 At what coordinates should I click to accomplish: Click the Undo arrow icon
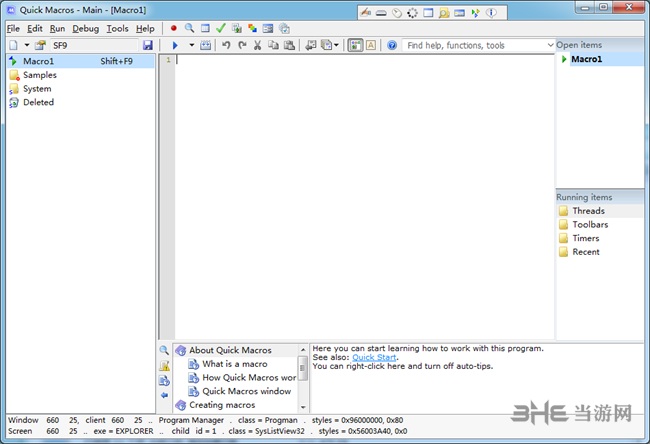[x=226, y=46]
